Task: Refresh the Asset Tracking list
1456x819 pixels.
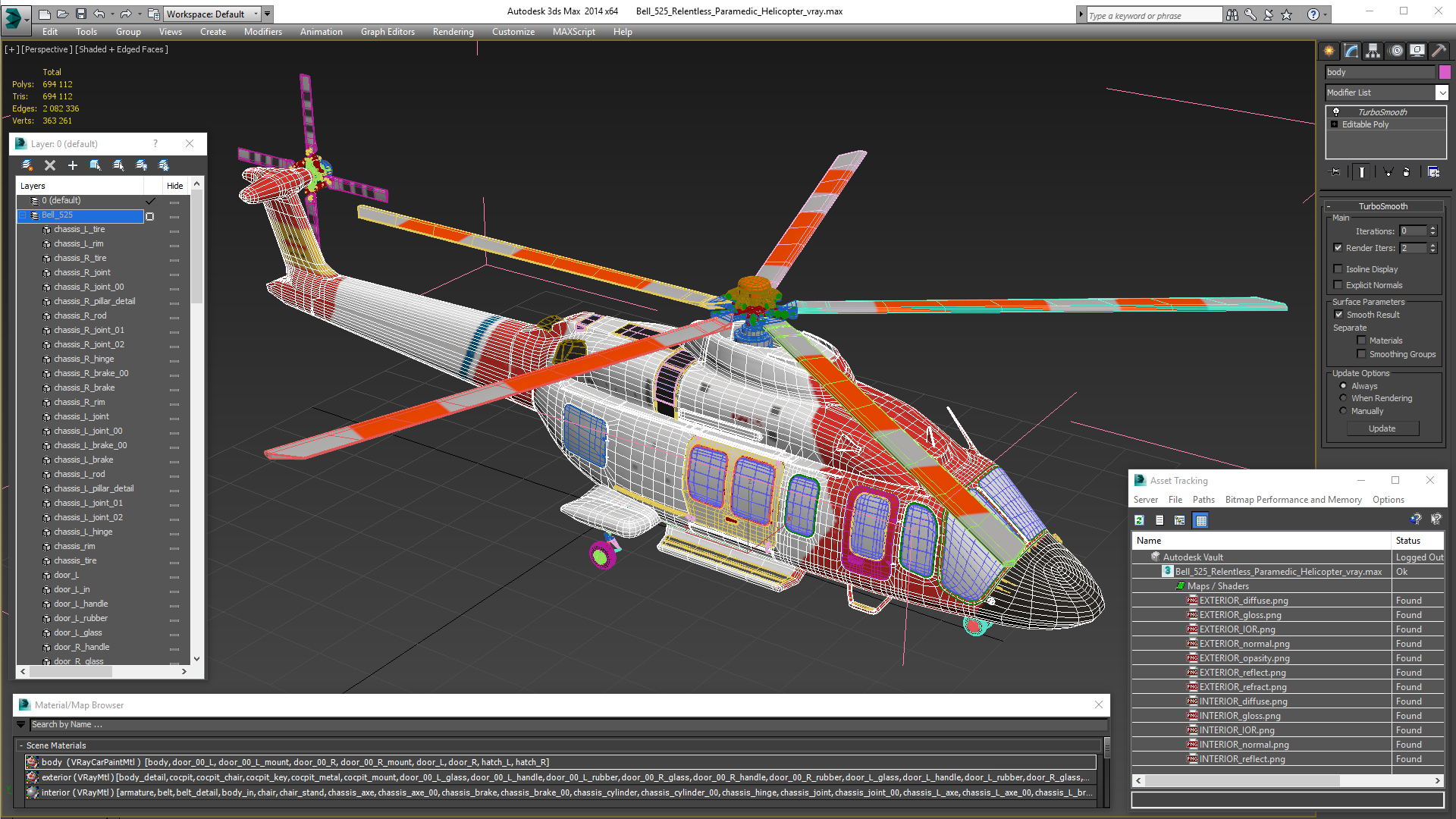Action: click(1139, 520)
